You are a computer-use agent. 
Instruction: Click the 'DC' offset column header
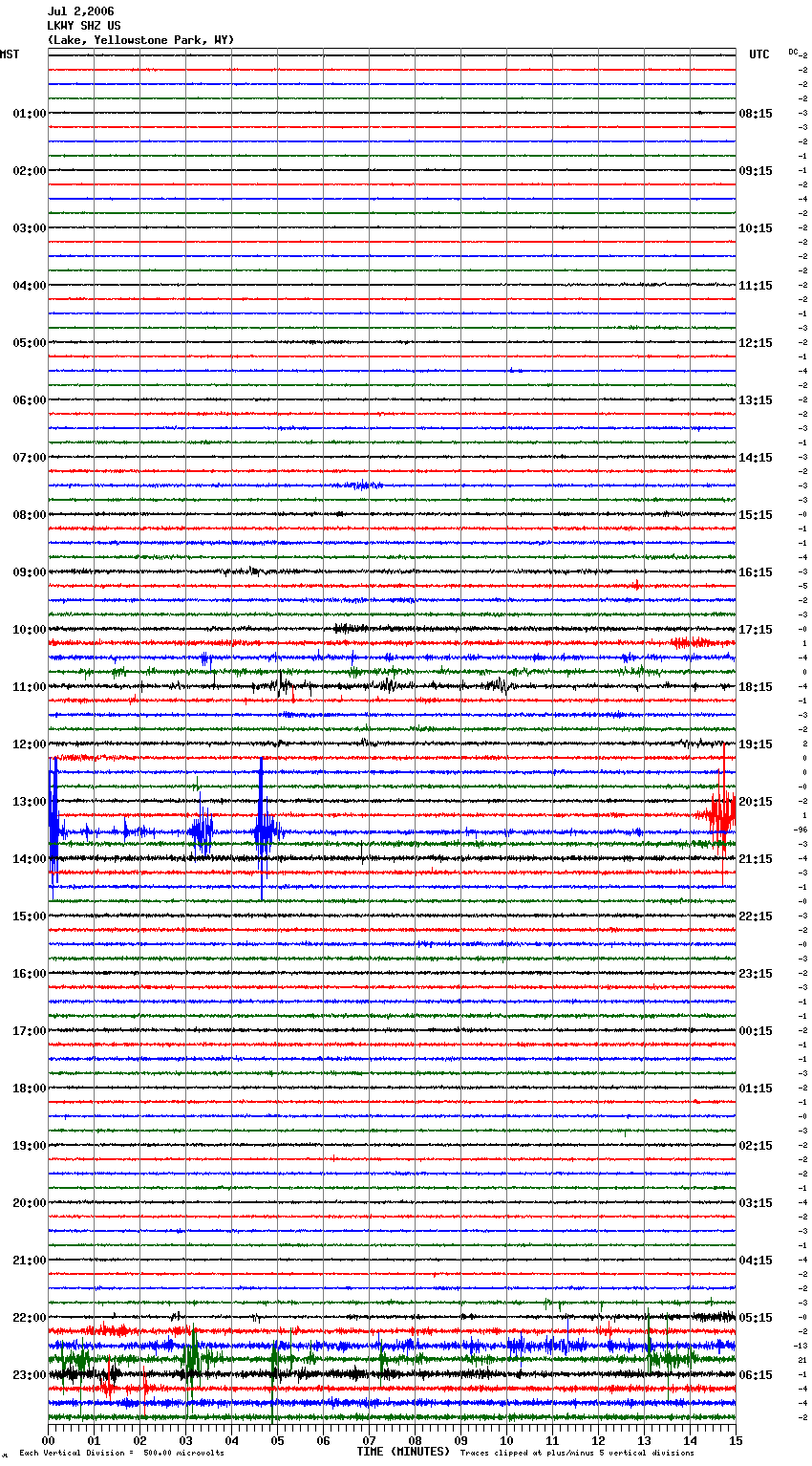pos(793,52)
